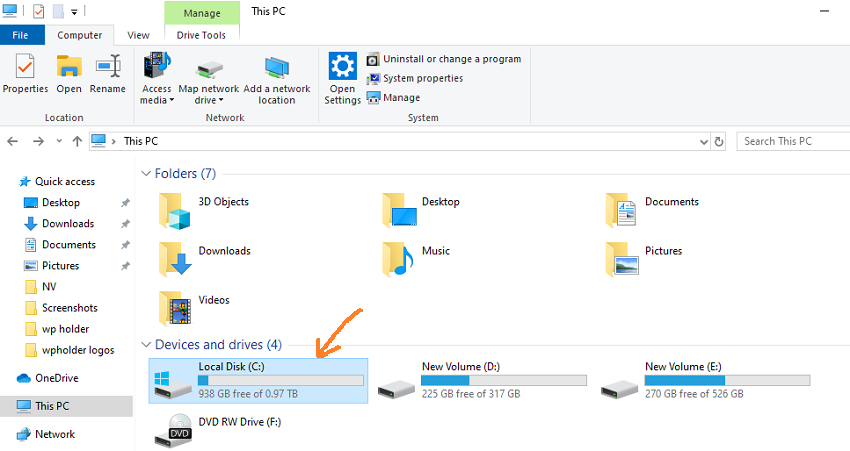Click the Search This PC field
The height and width of the screenshot is (451, 850).
coord(793,141)
